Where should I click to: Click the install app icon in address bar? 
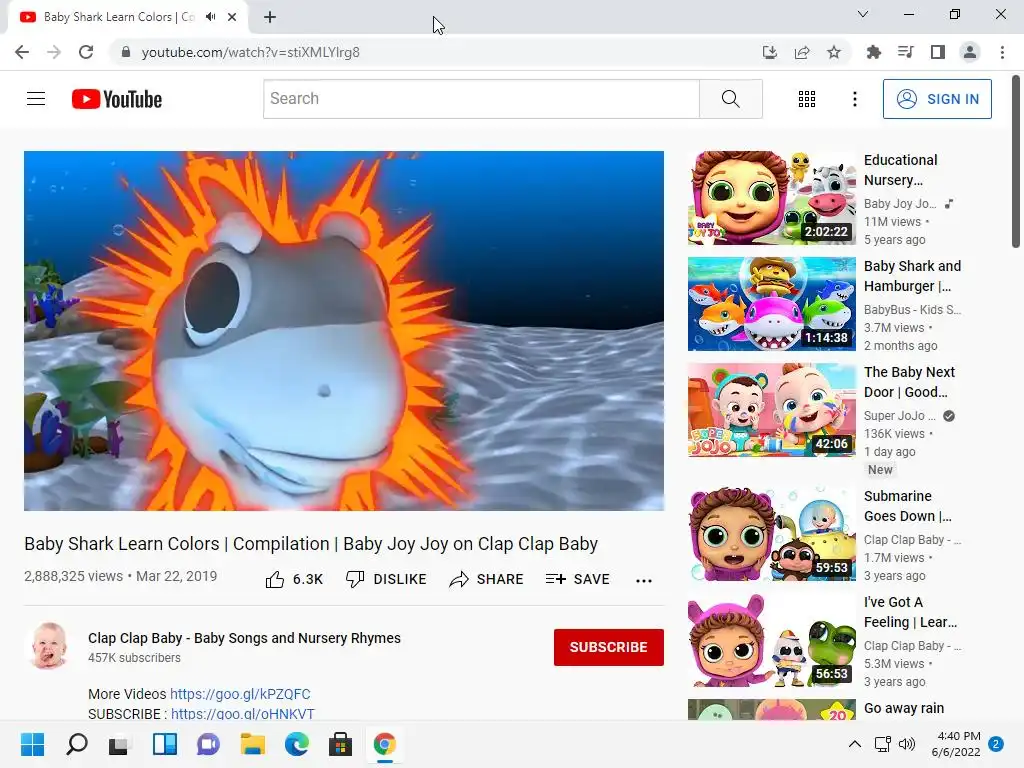[770, 52]
